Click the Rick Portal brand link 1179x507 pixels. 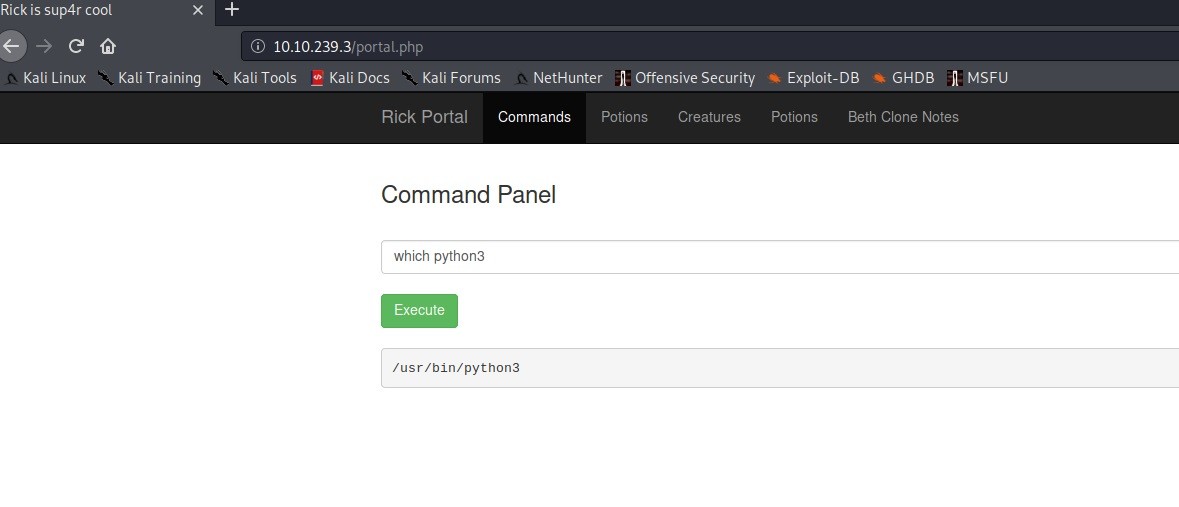[424, 117]
